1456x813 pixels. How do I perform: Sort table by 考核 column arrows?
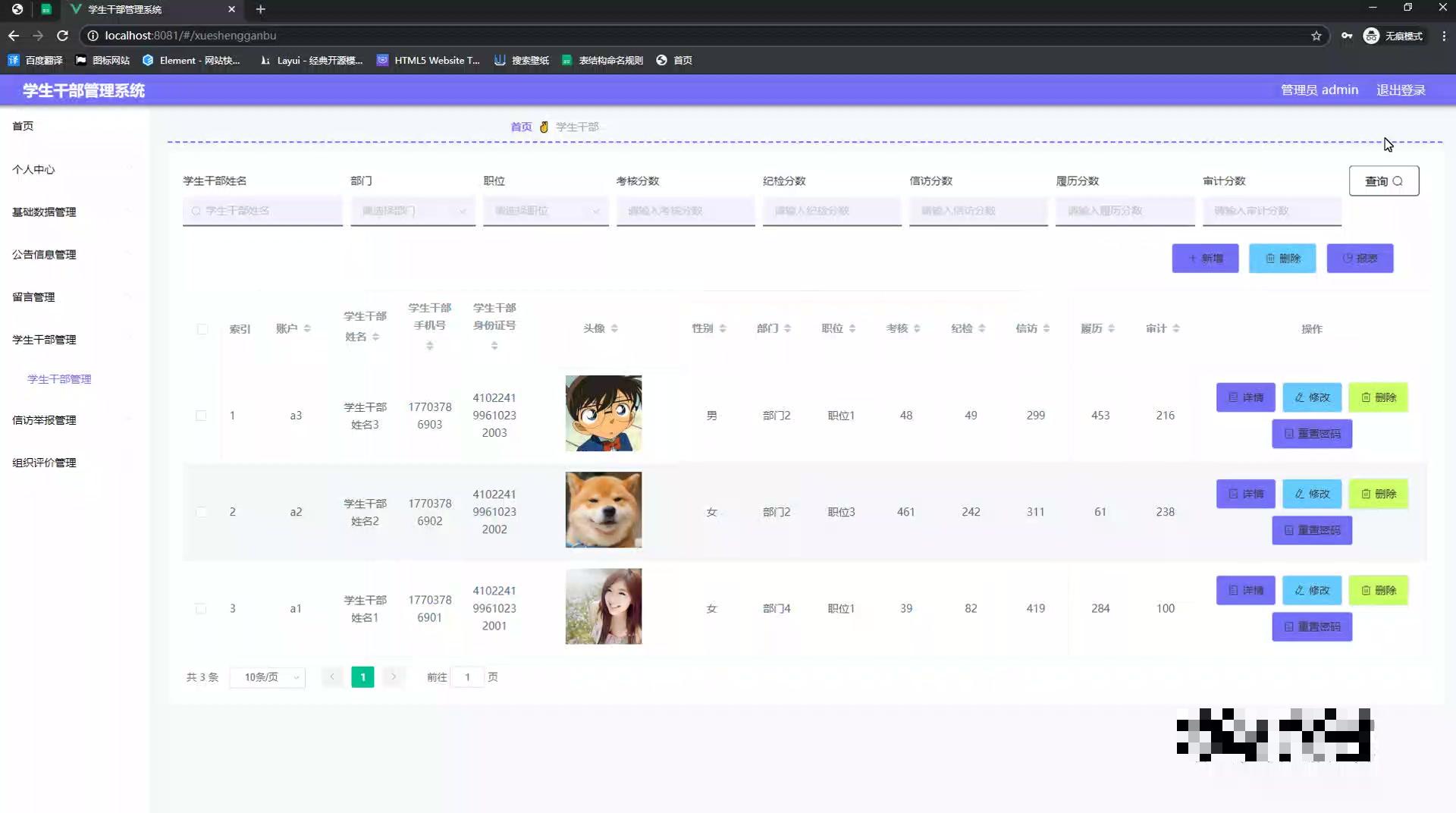point(918,328)
